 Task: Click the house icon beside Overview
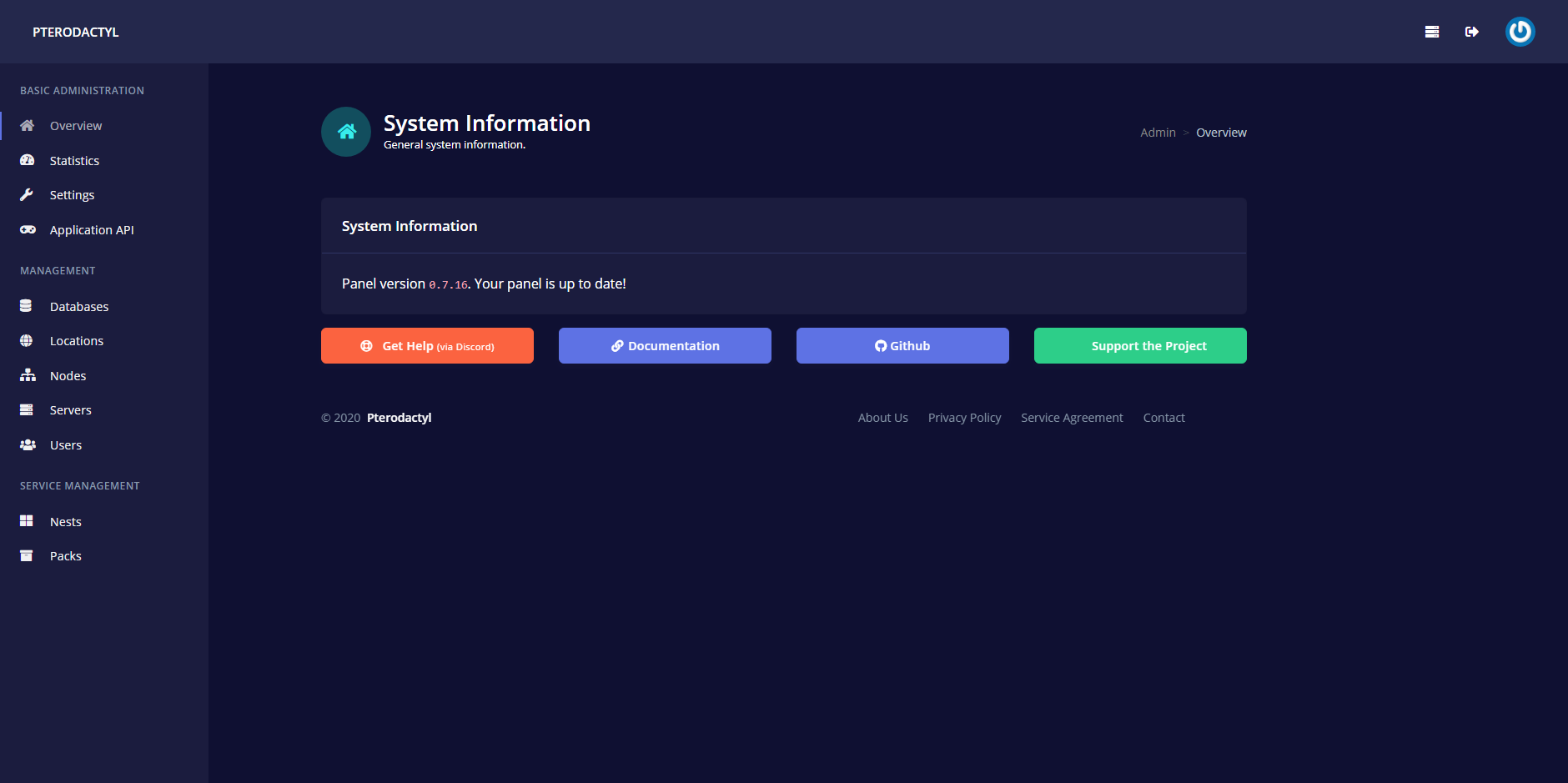27,126
